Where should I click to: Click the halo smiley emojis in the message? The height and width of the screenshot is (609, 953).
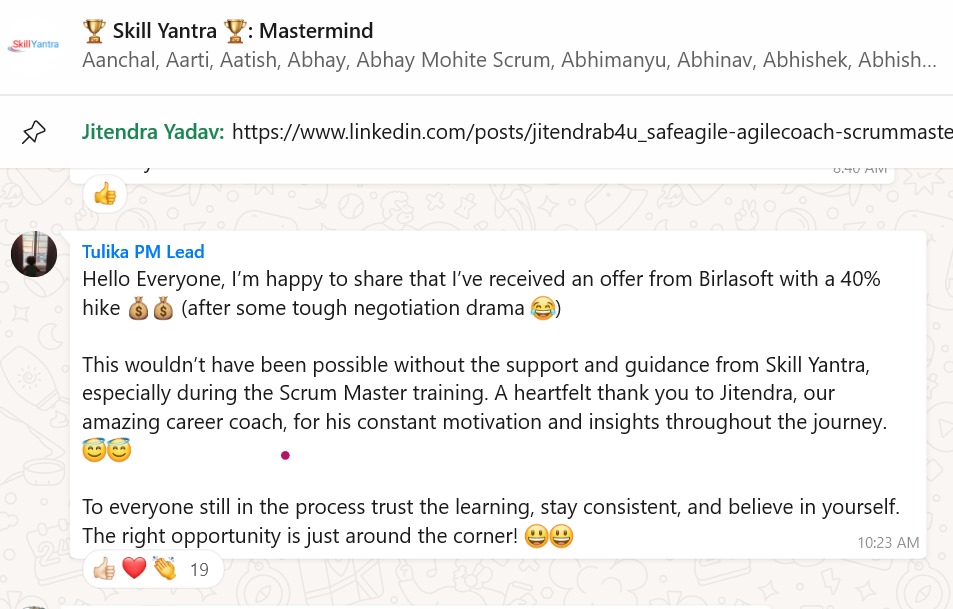106,452
